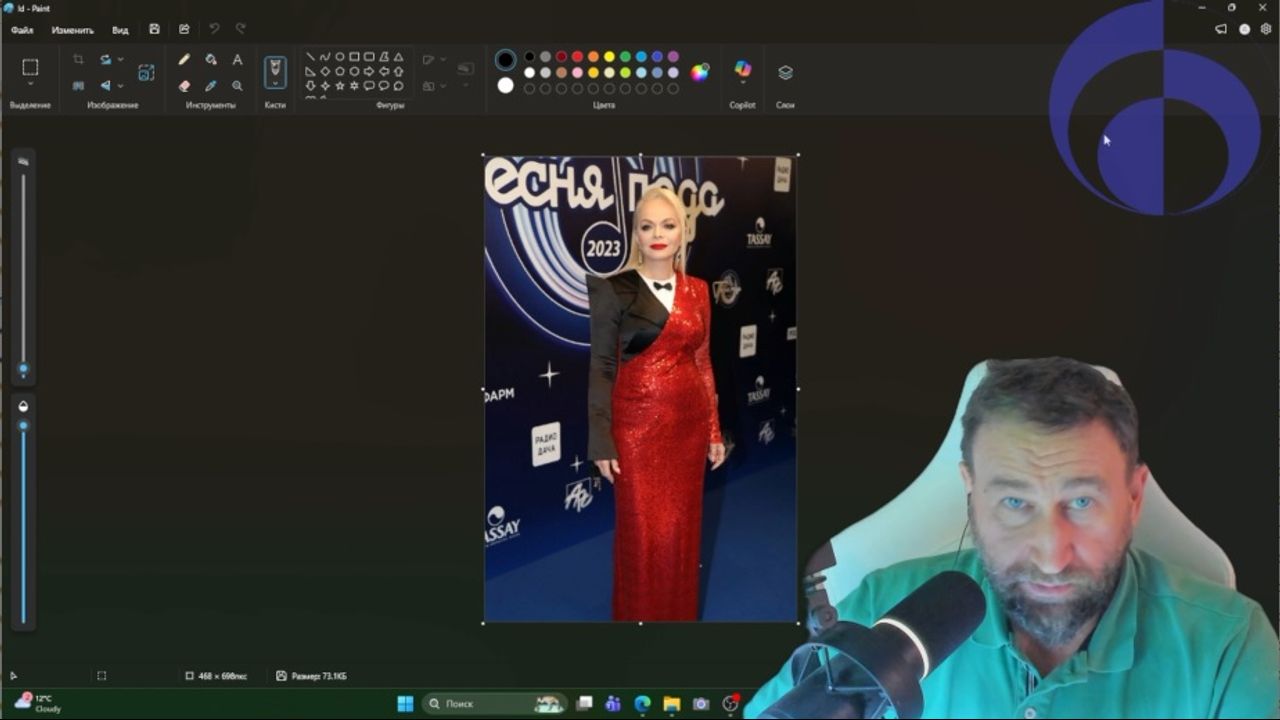The width and height of the screenshot is (1280, 720).
Task: Click the Undo button
Action: [x=213, y=30]
